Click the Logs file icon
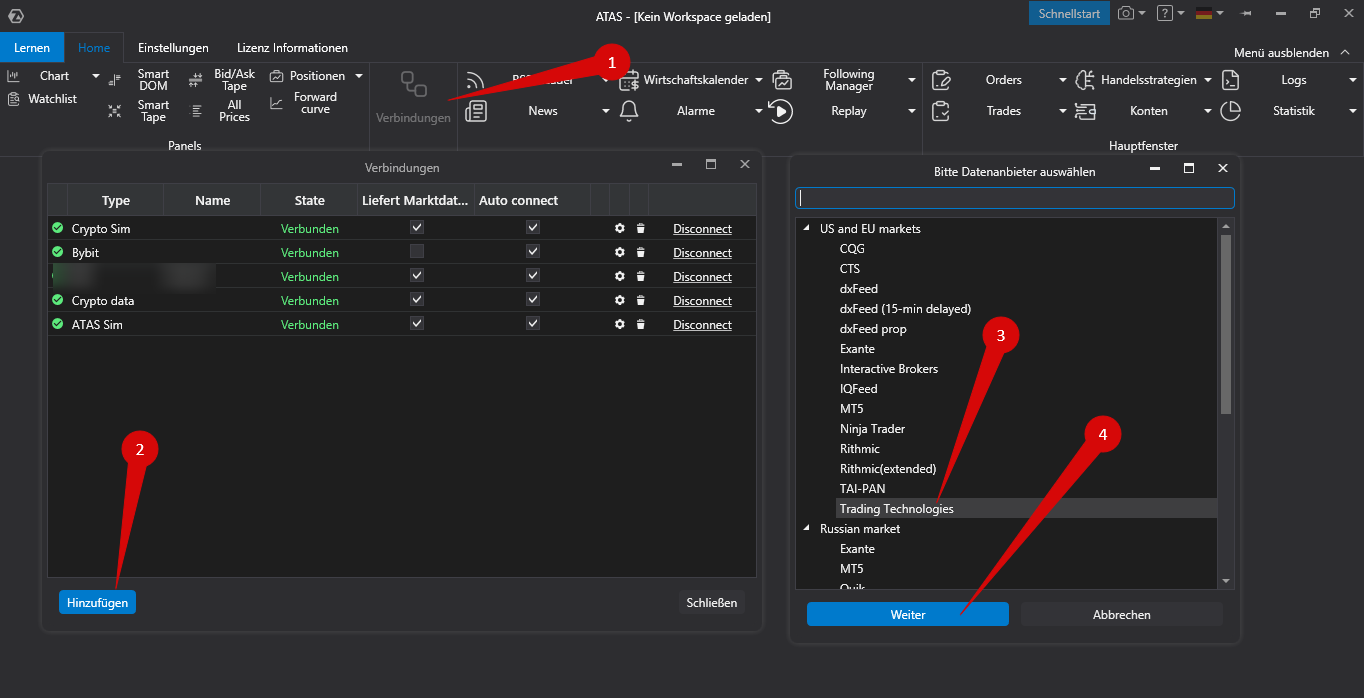 1231,80
